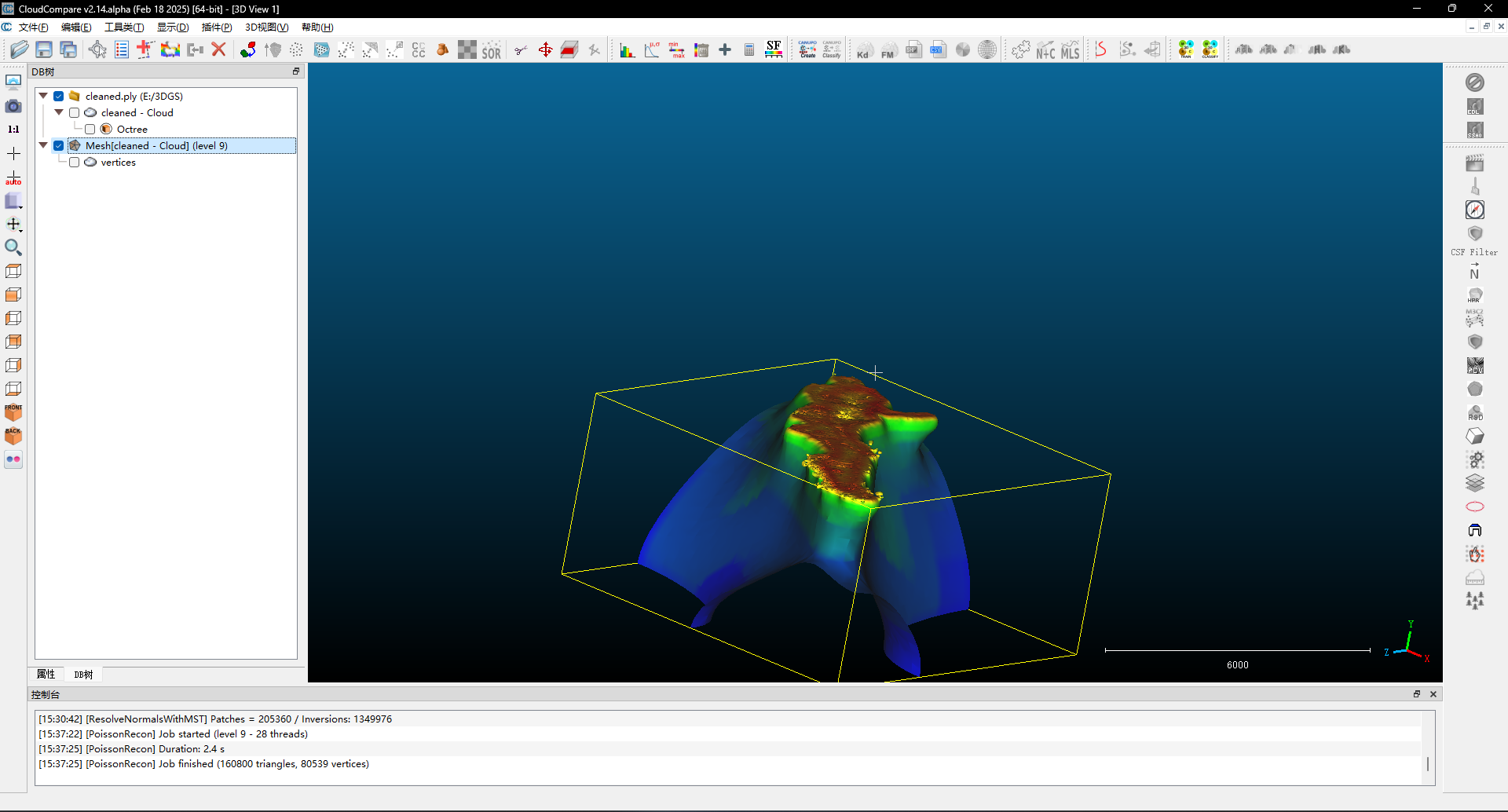1508x812 pixels.
Task: Click the red X delete icon
Action: 219,49
